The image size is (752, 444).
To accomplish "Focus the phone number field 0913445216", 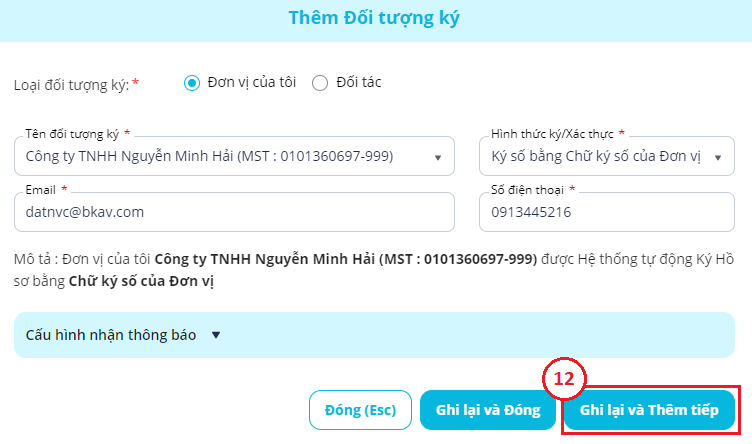I will 606,212.
